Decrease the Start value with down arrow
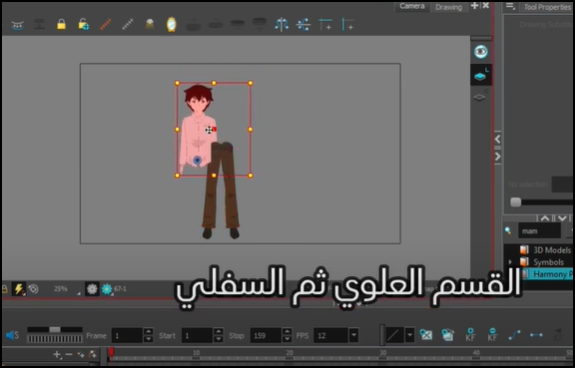 pyautogui.click(x=218, y=339)
